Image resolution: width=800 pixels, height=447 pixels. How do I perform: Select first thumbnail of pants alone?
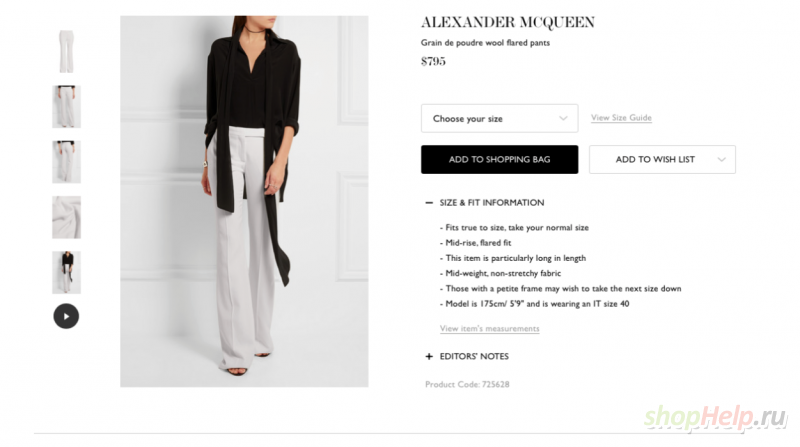coord(66,51)
